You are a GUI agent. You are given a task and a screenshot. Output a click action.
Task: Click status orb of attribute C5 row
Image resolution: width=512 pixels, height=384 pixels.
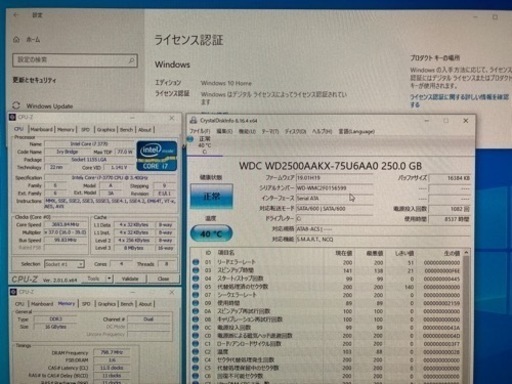coord(196,368)
